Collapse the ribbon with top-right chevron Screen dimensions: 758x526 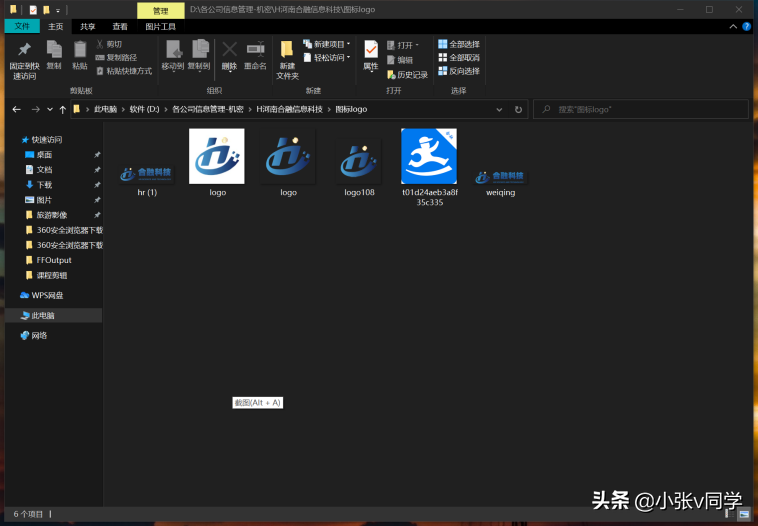(733, 27)
